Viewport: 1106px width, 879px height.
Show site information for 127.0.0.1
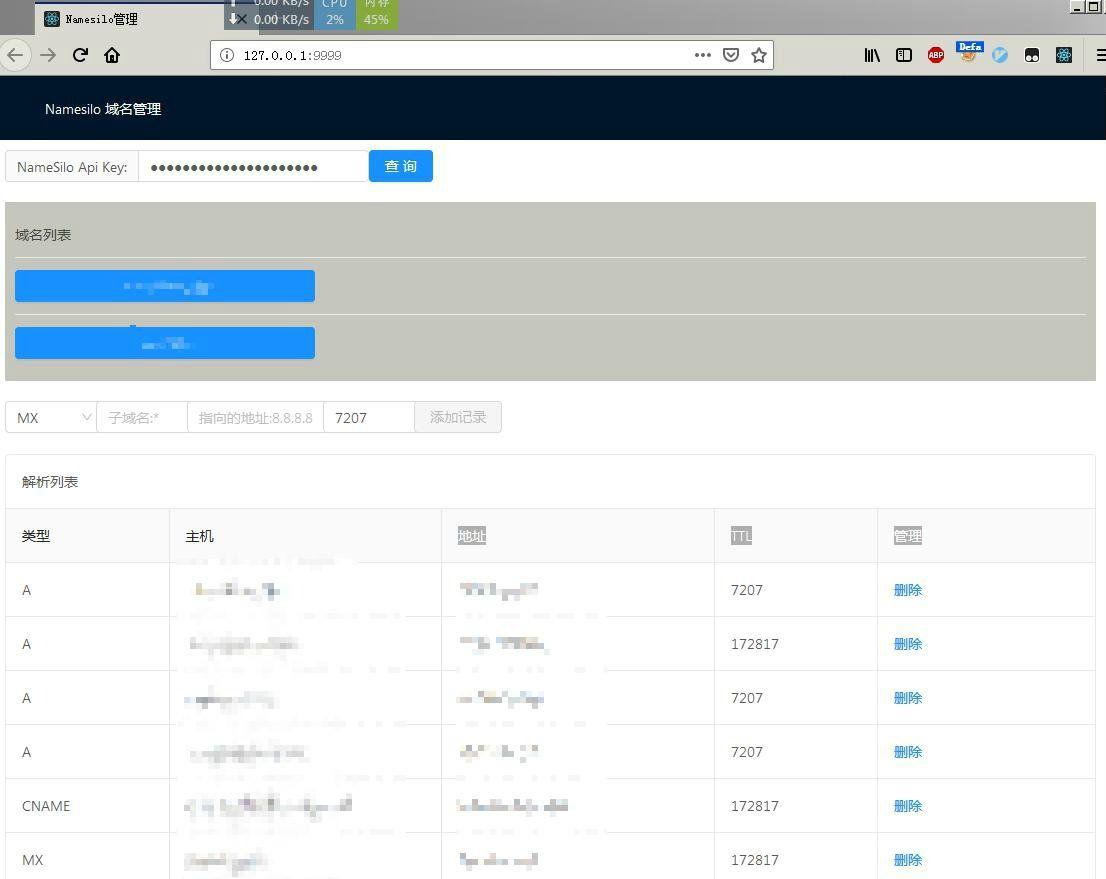227,55
